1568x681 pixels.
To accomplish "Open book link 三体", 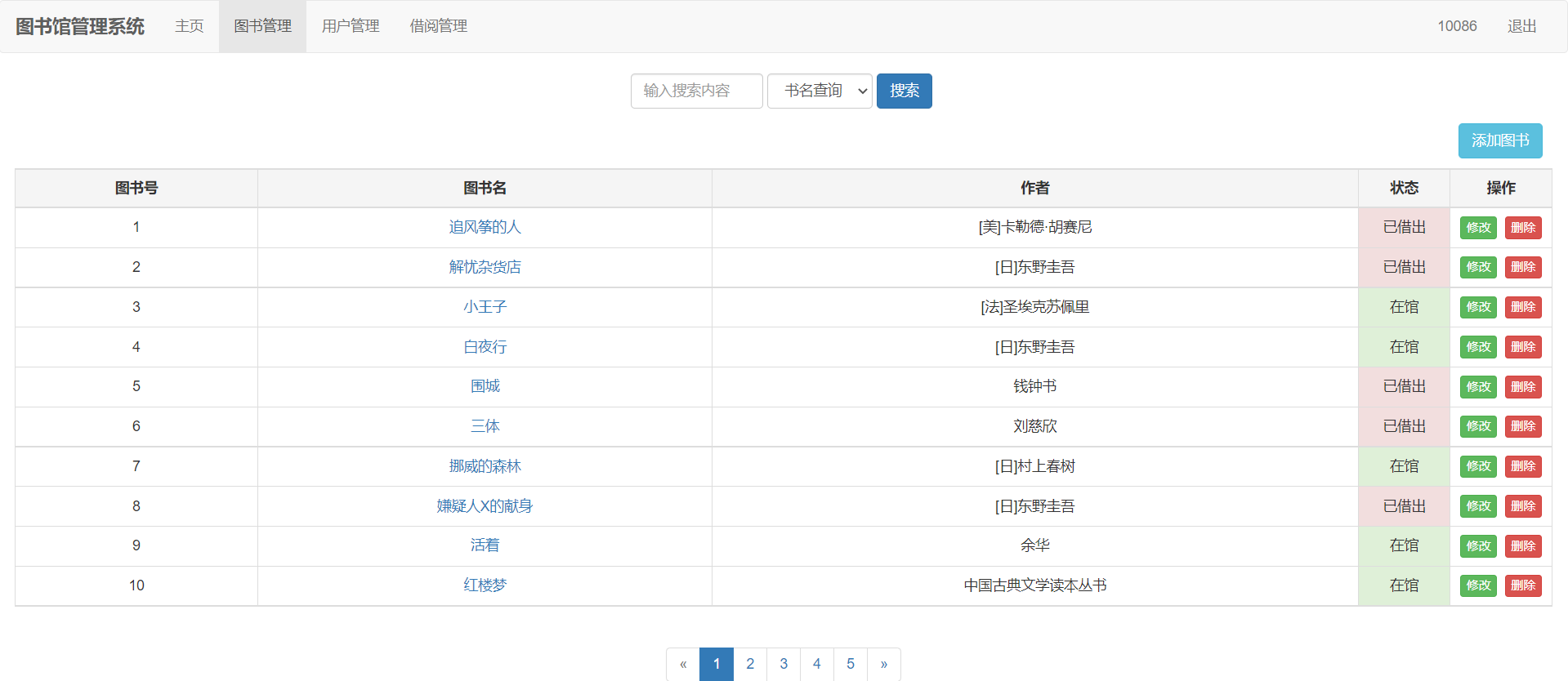I will [485, 426].
